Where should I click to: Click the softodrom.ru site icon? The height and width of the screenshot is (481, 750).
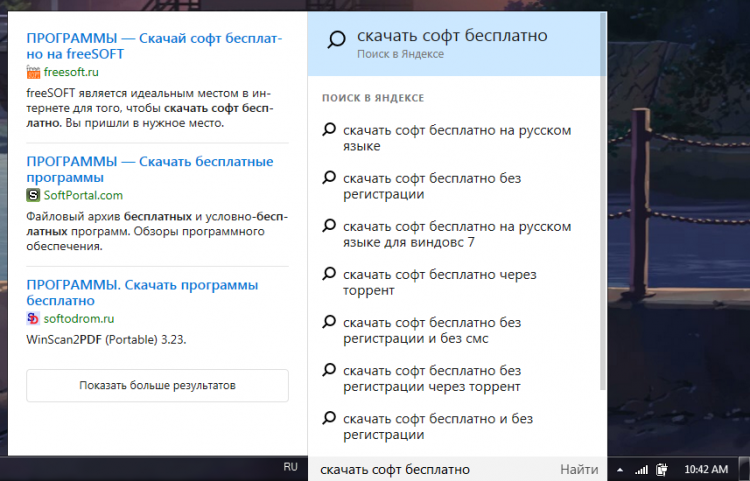click(33, 319)
